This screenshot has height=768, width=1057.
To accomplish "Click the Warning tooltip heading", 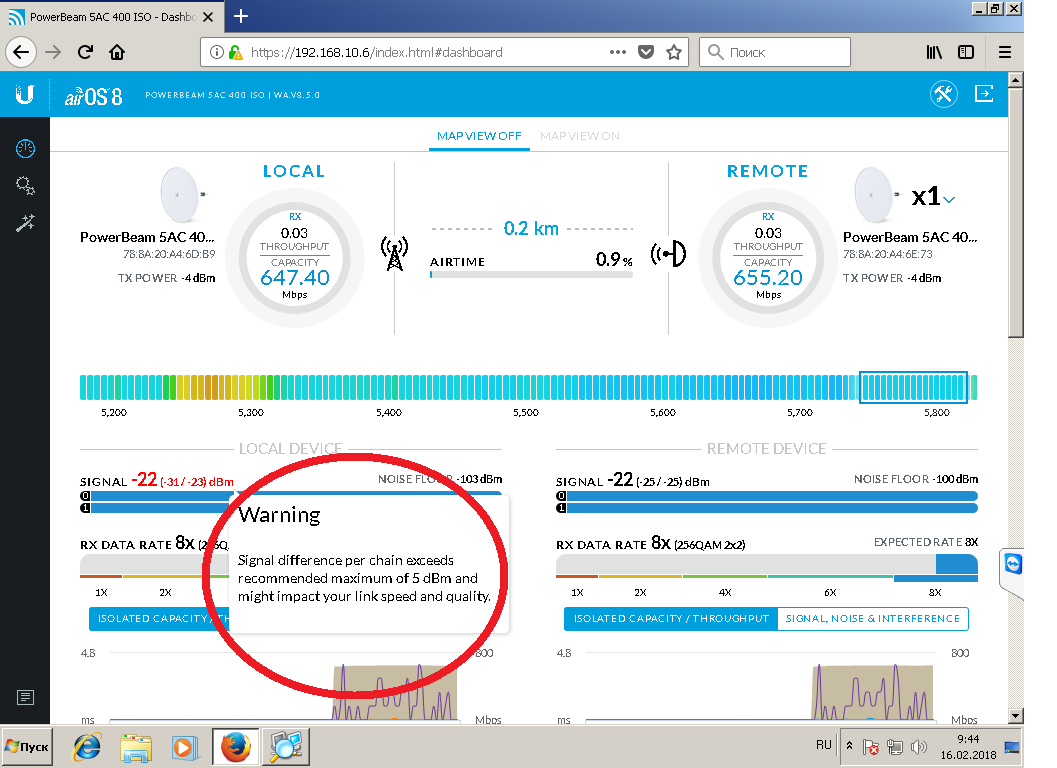I will 279,515.
